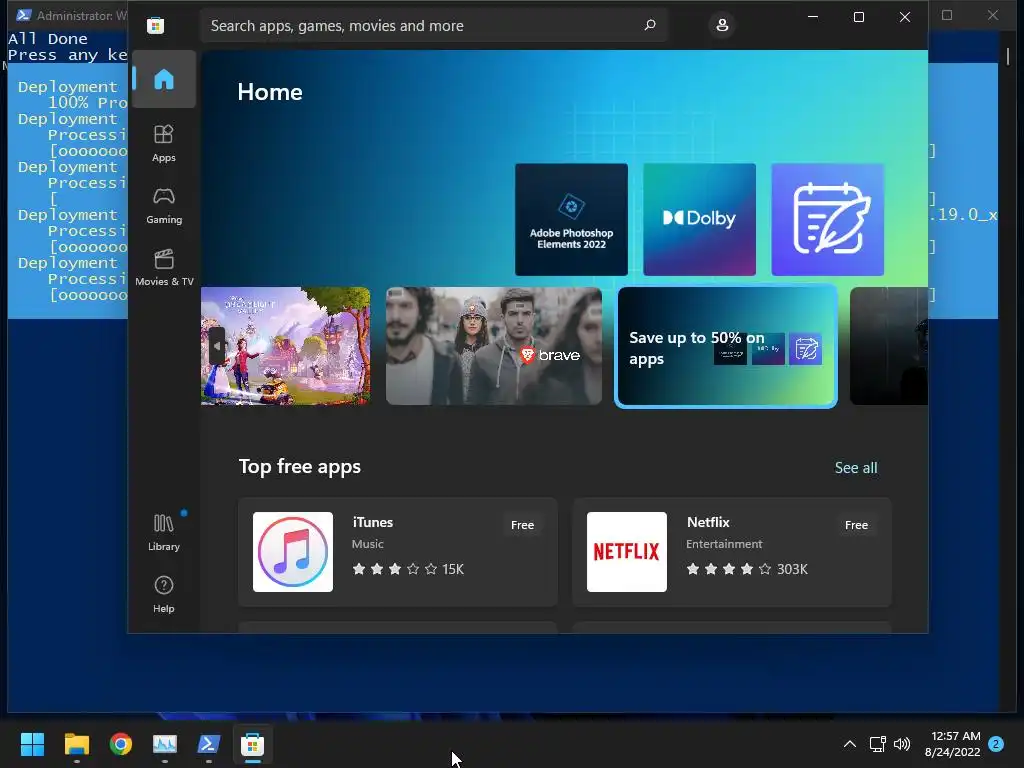Click the search magnifier icon

tap(650, 25)
